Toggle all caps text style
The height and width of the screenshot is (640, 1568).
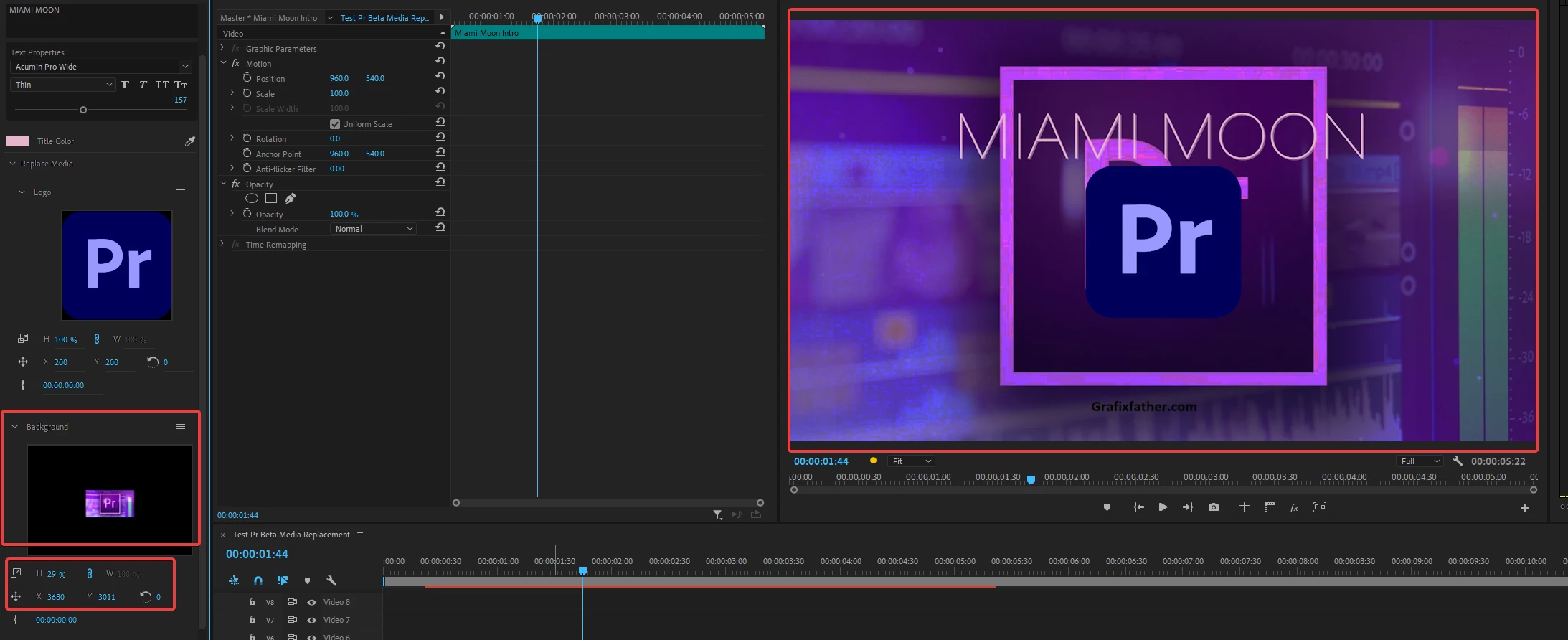click(162, 85)
